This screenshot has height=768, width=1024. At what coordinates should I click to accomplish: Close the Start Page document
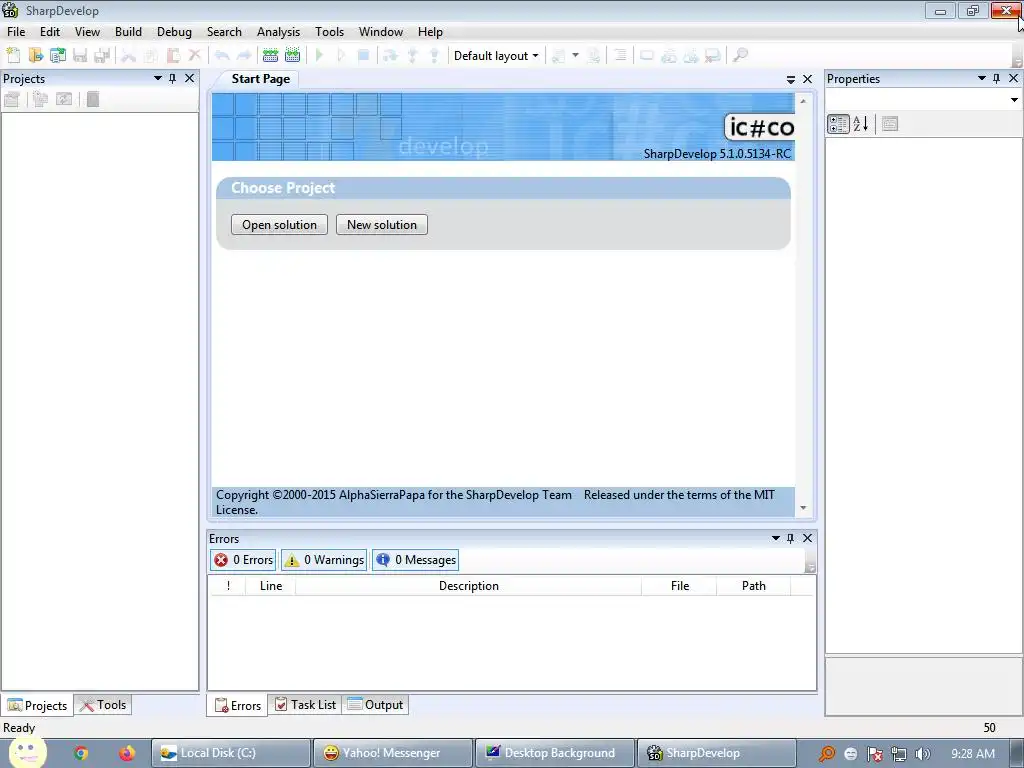click(808, 79)
